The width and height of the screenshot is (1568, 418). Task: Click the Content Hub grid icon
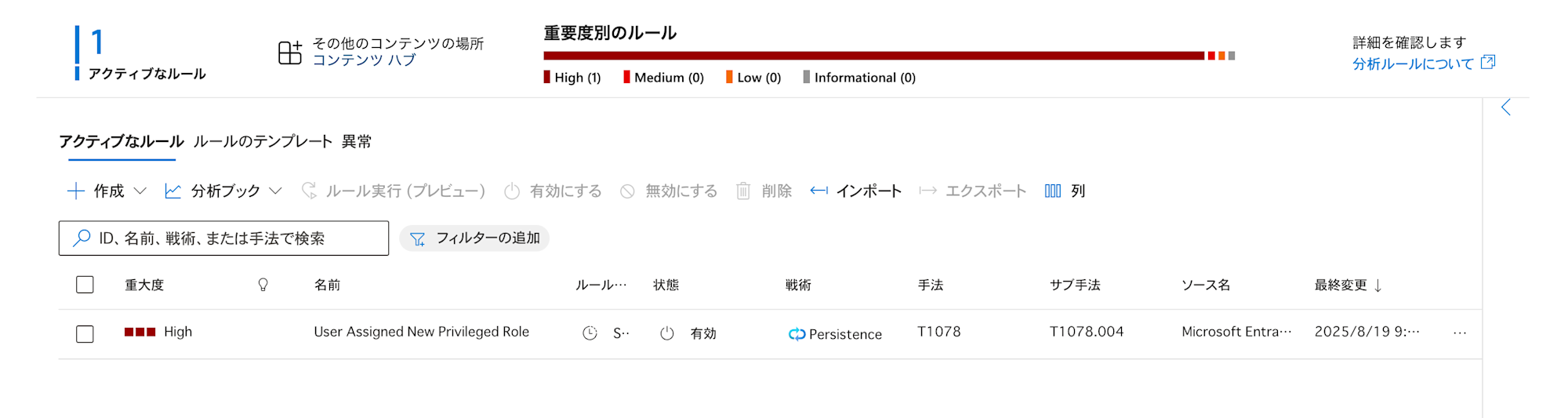[x=290, y=53]
